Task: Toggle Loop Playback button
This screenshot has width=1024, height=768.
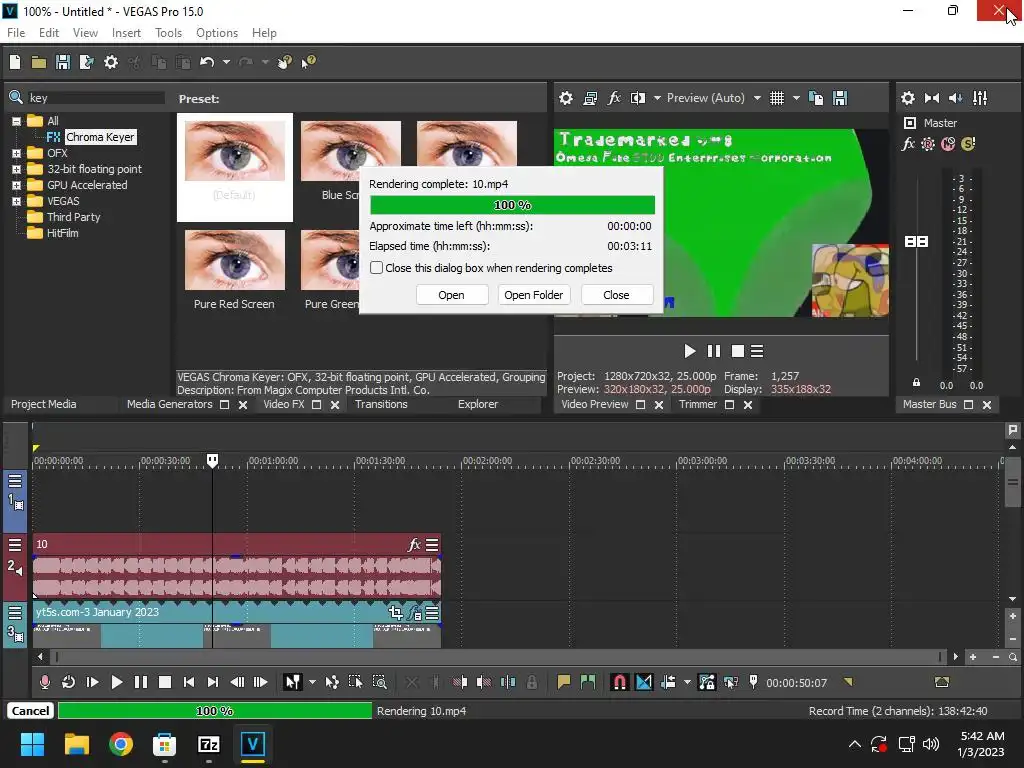Action: pos(68,682)
